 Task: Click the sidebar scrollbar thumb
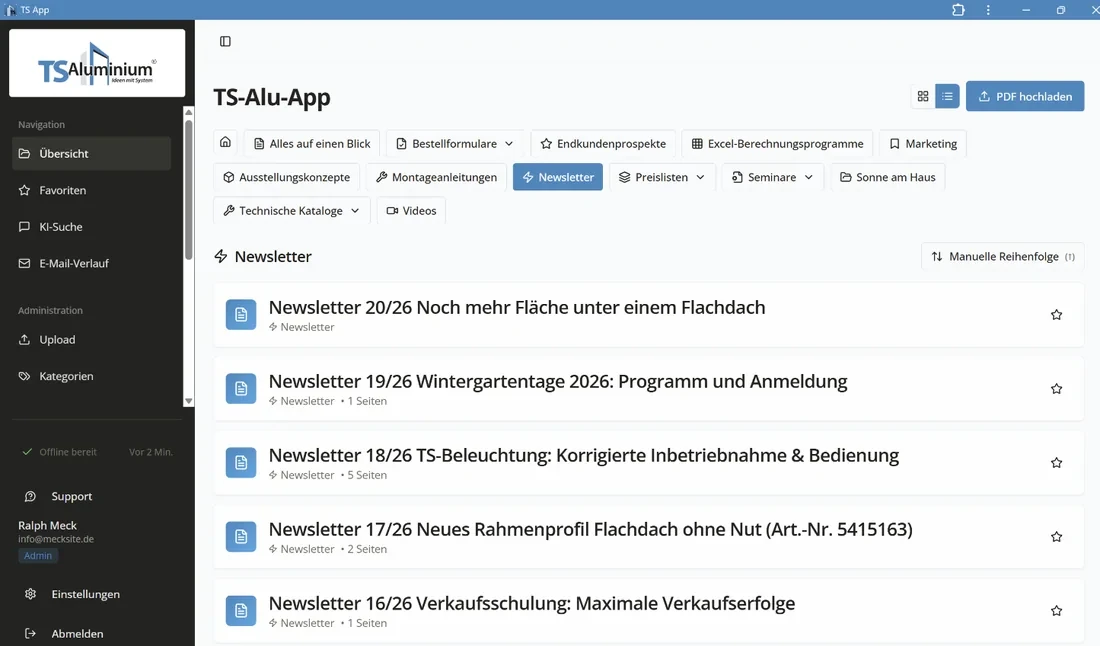coord(188,190)
